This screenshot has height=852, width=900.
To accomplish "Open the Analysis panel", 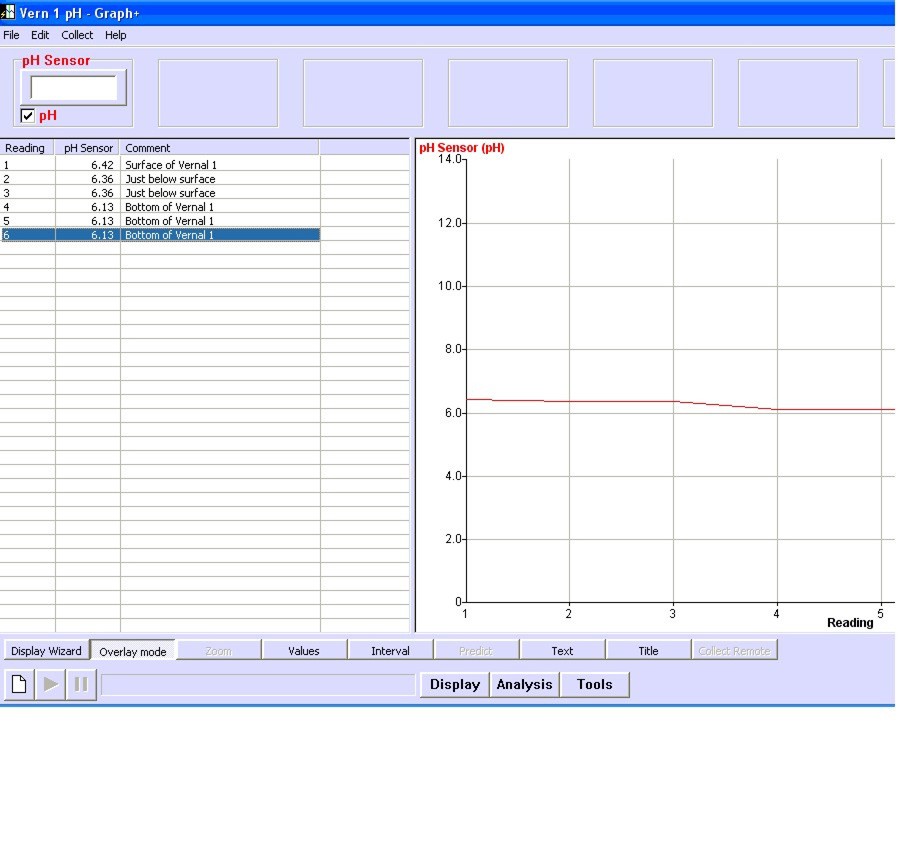I will click(x=524, y=684).
